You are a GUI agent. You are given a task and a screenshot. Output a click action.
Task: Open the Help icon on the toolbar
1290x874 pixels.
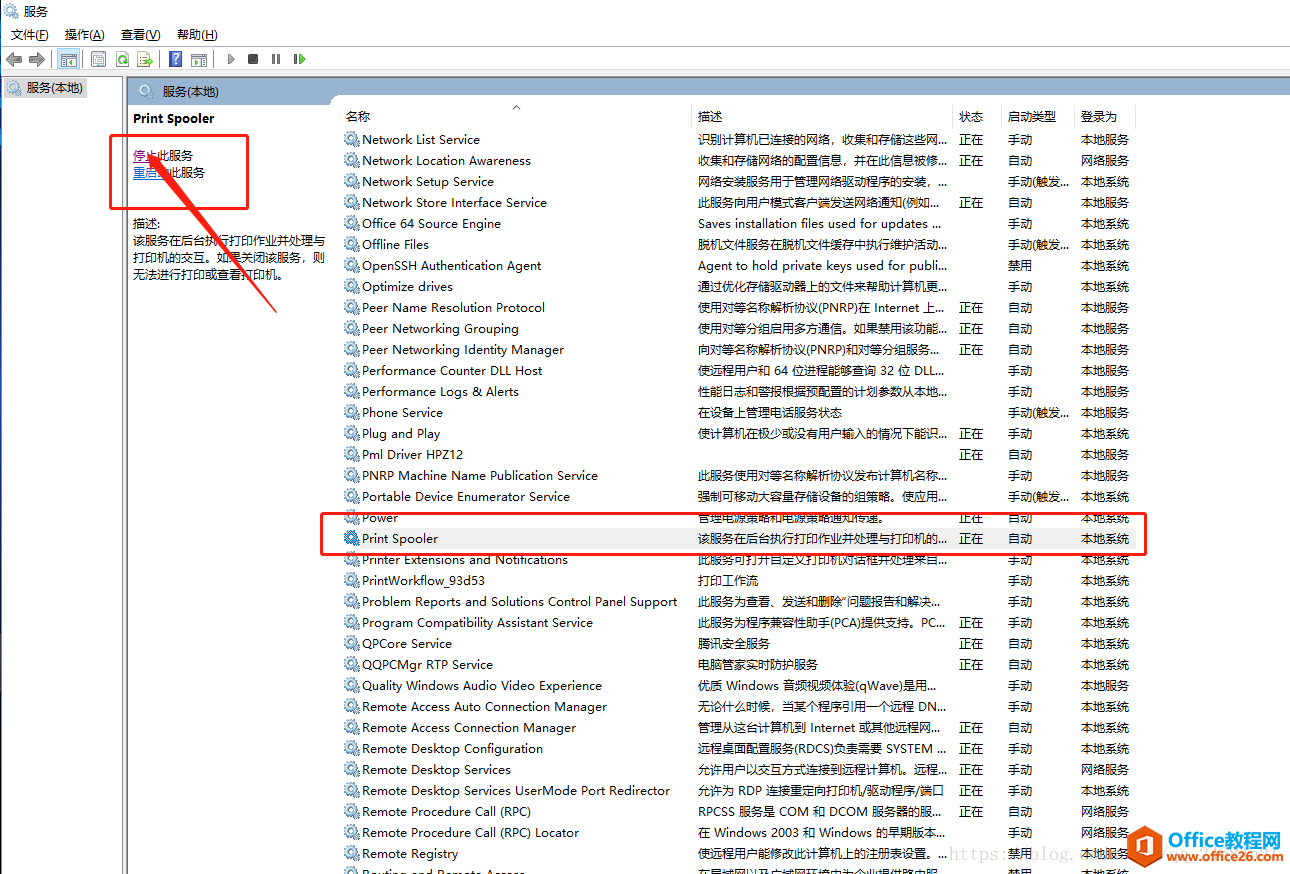pos(173,59)
